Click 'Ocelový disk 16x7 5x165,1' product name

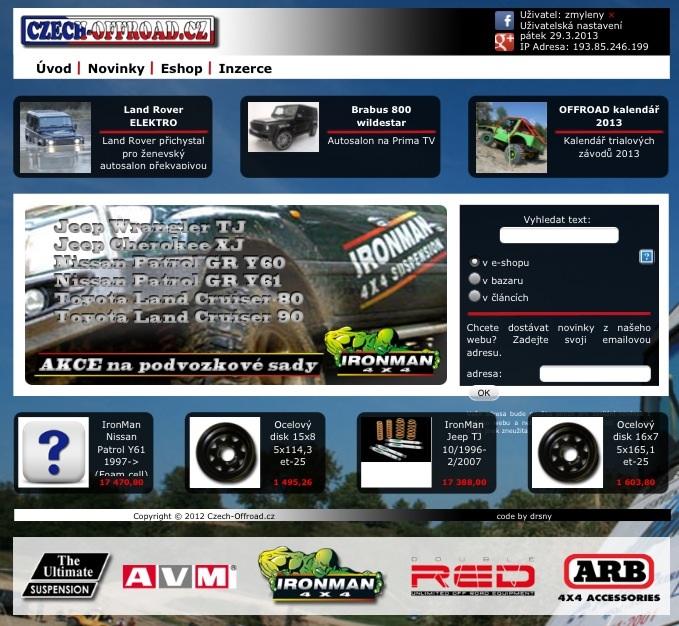coord(636,443)
